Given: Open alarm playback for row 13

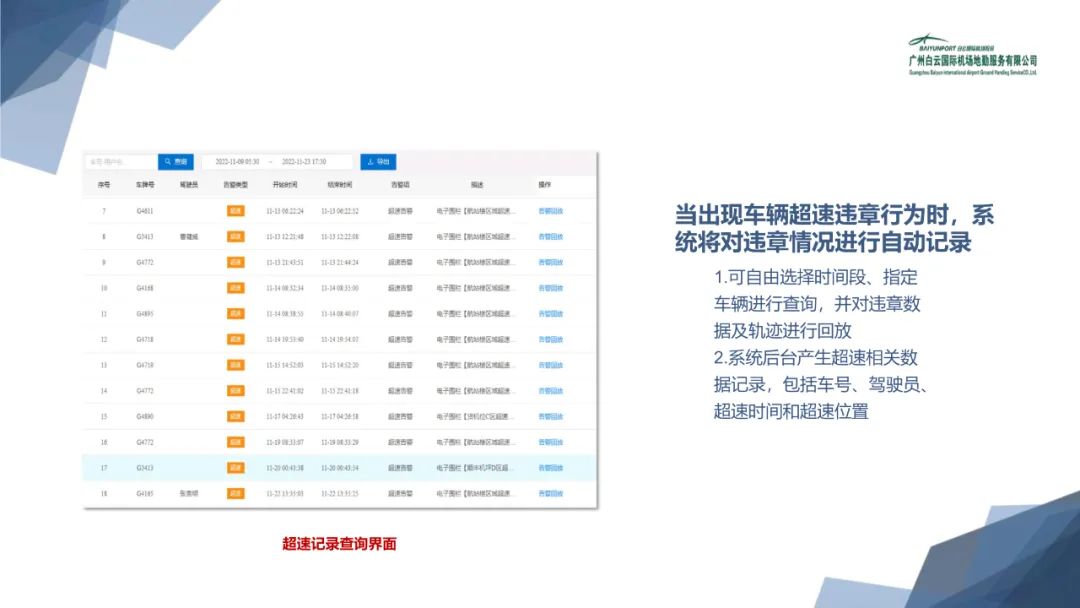Looking at the screenshot, I should click(x=551, y=365).
